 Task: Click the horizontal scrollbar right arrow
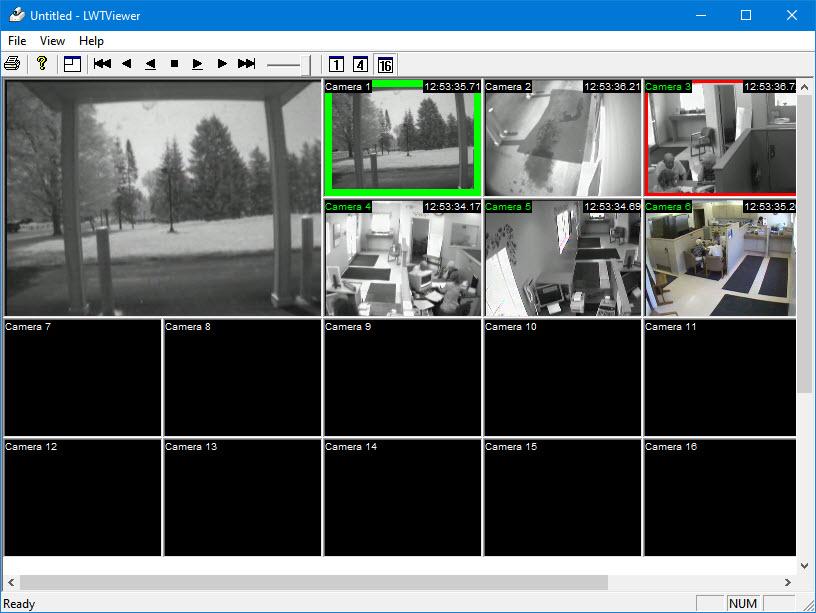point(788,582)
